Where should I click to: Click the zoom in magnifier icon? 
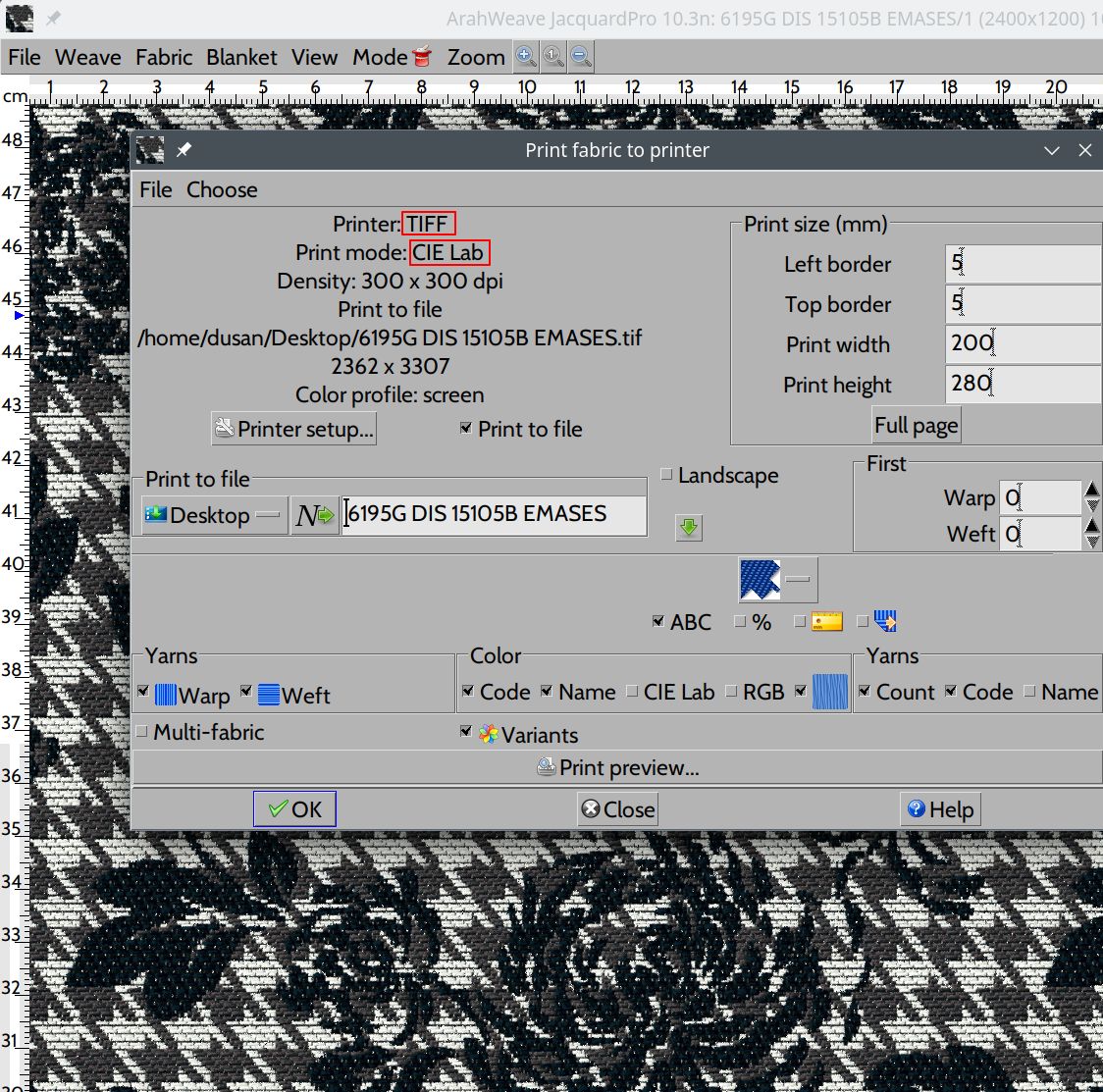coord(527,57)
